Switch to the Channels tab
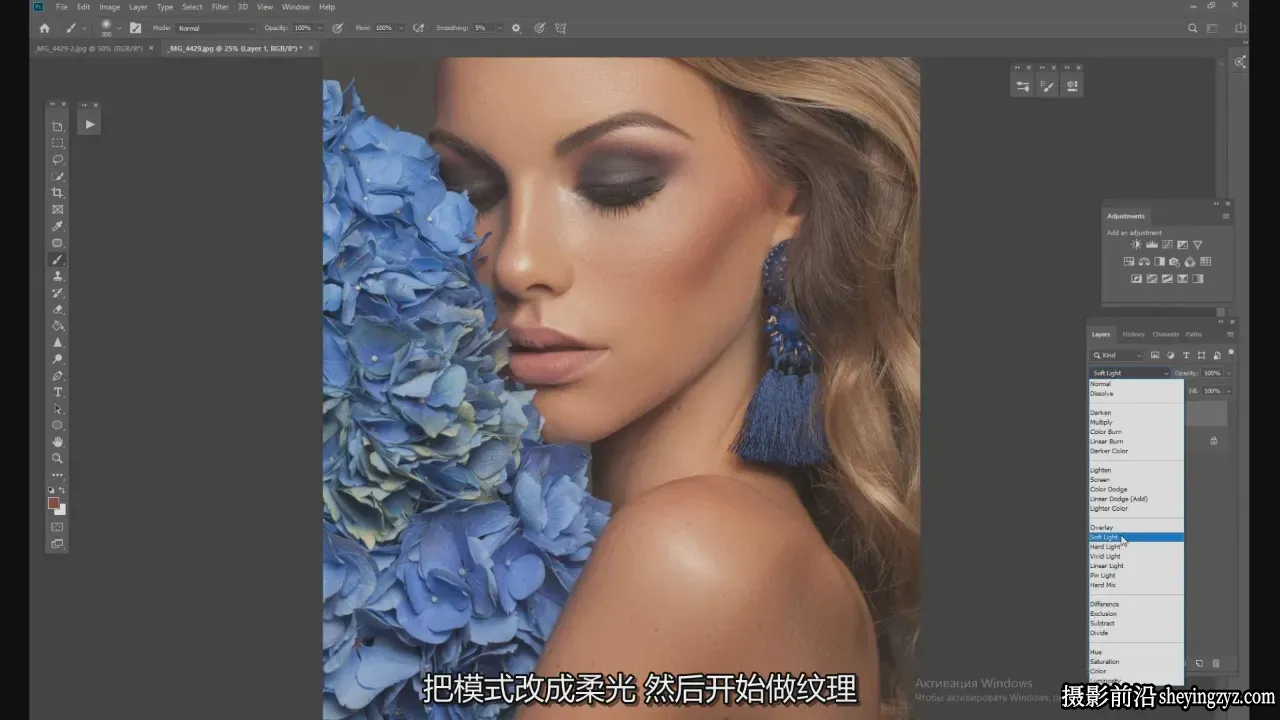 click(1165, 334)
